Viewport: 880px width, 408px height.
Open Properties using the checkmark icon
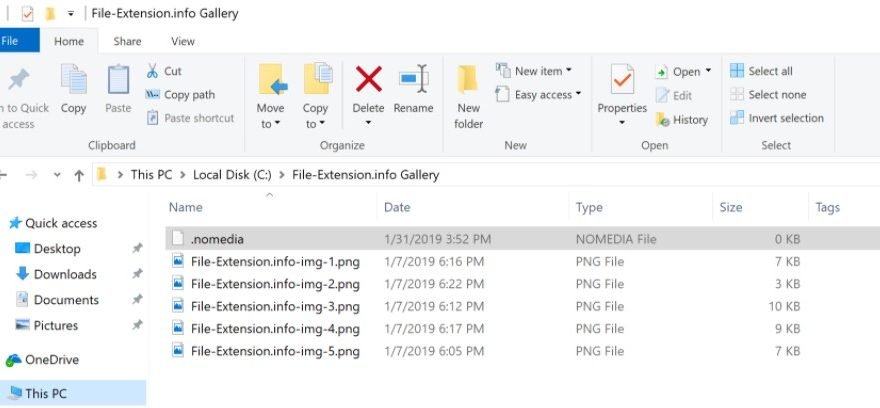pyautogui.click(x=622, y=80)
